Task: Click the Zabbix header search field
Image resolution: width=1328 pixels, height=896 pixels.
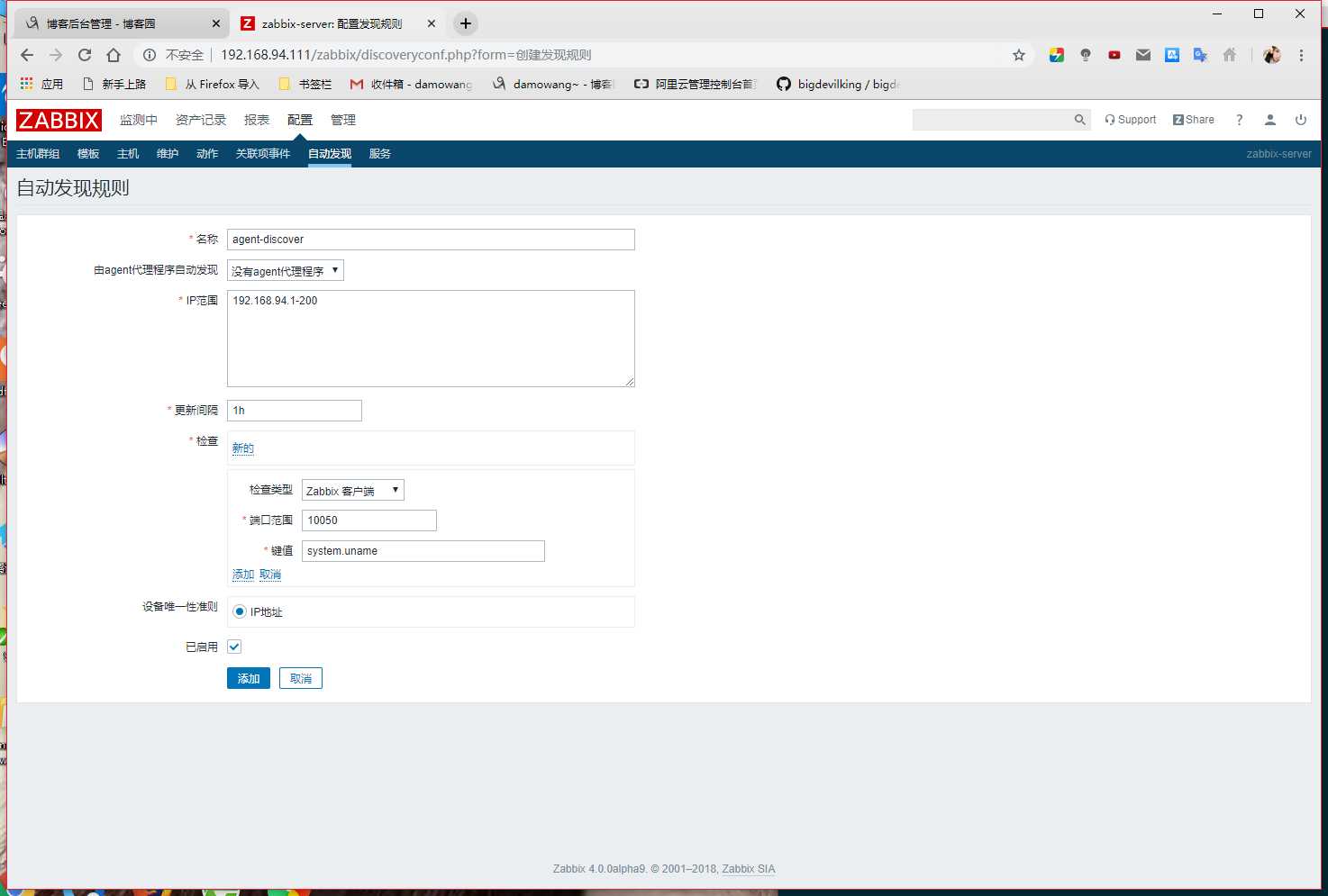Action: [x=993, y=120]
